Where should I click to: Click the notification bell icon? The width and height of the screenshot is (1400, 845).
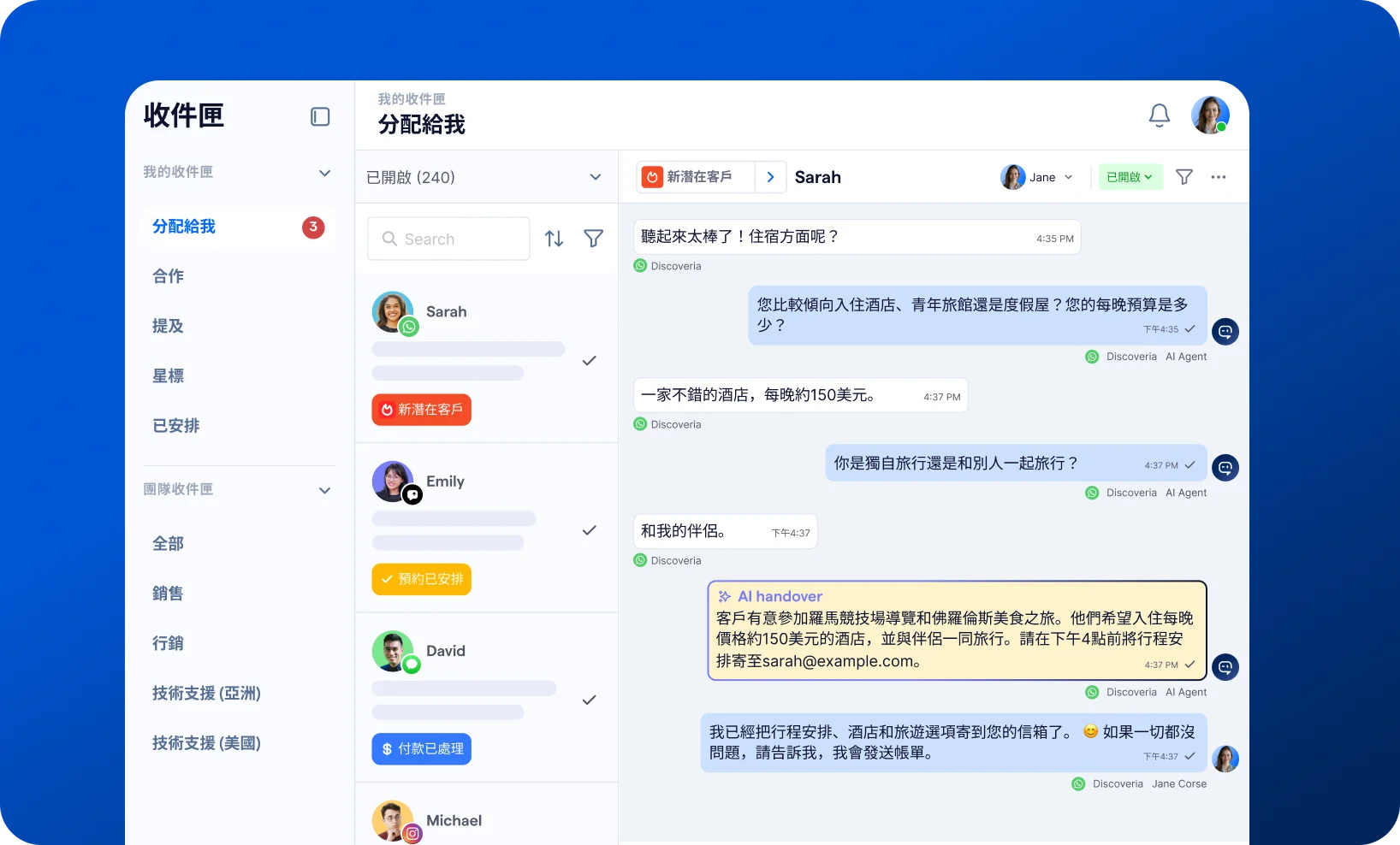click(1160, 115)
